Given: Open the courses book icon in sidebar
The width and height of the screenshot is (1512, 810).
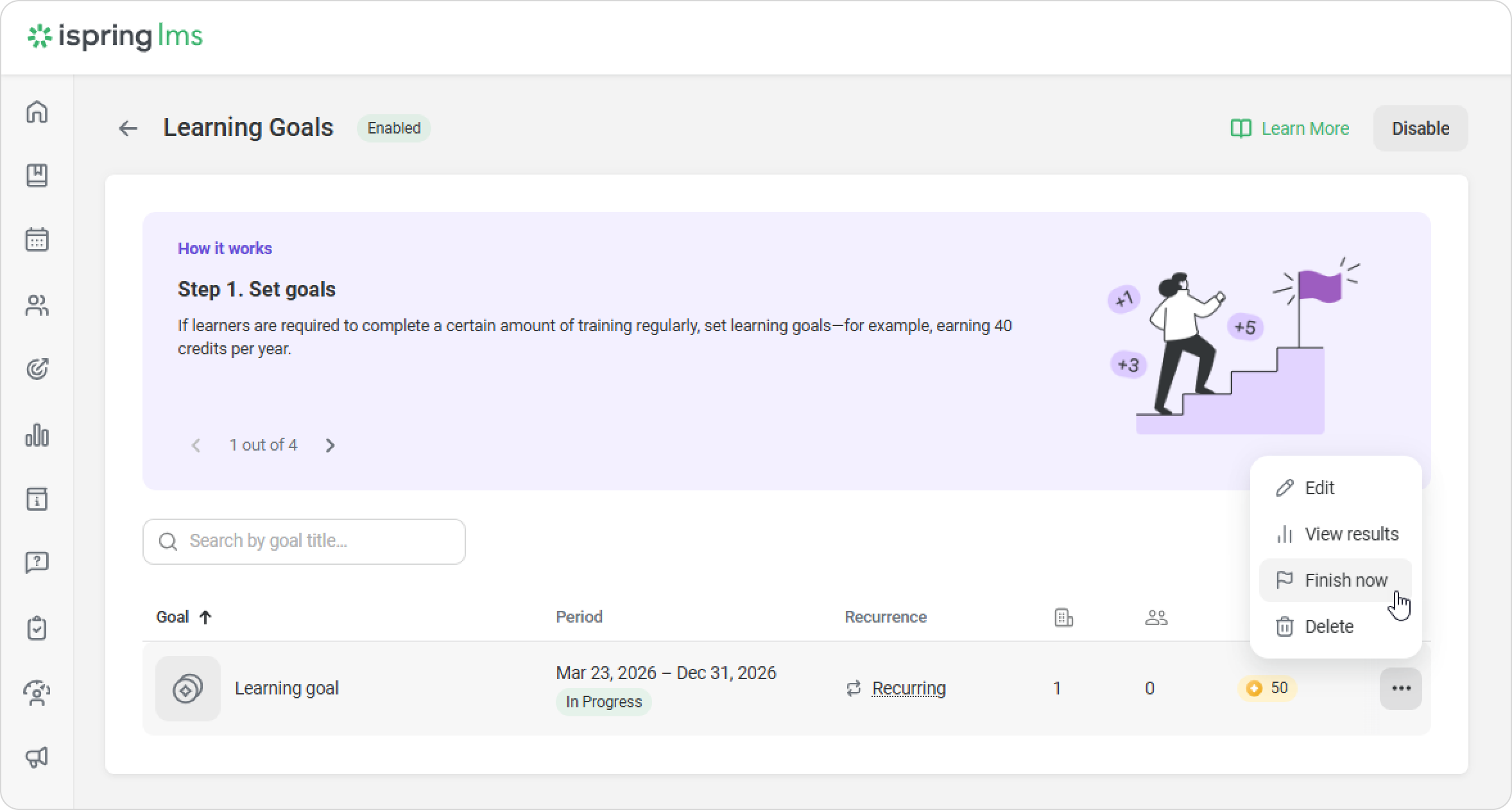Looking at the screenshot, I should [x=37, y=175].
